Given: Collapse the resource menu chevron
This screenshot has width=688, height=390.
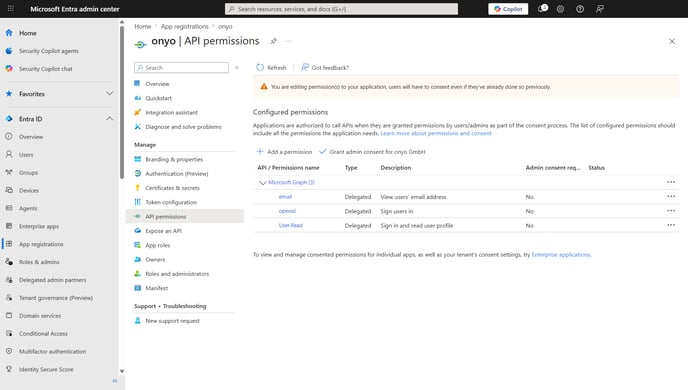Looking at the screenshot, I should pos(236,68).
